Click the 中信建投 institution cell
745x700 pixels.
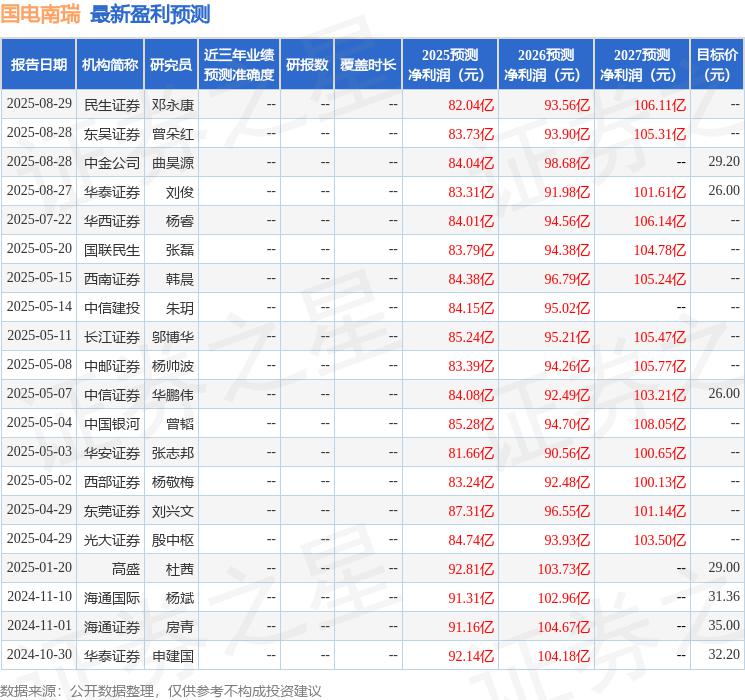(112, 308)
